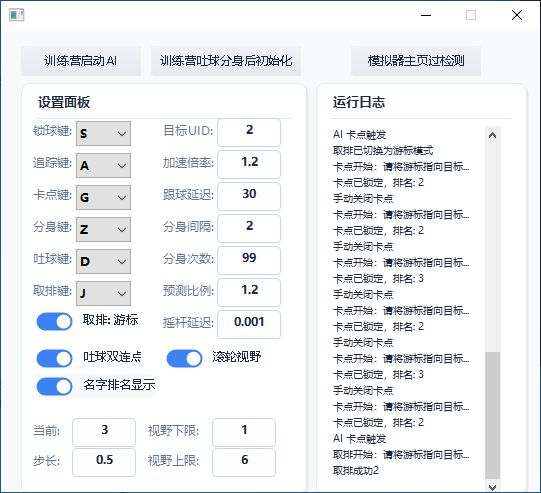Click the 跟球延迟 input field
The height and width of the screenshot is (493, 541).
click(249, 196)
